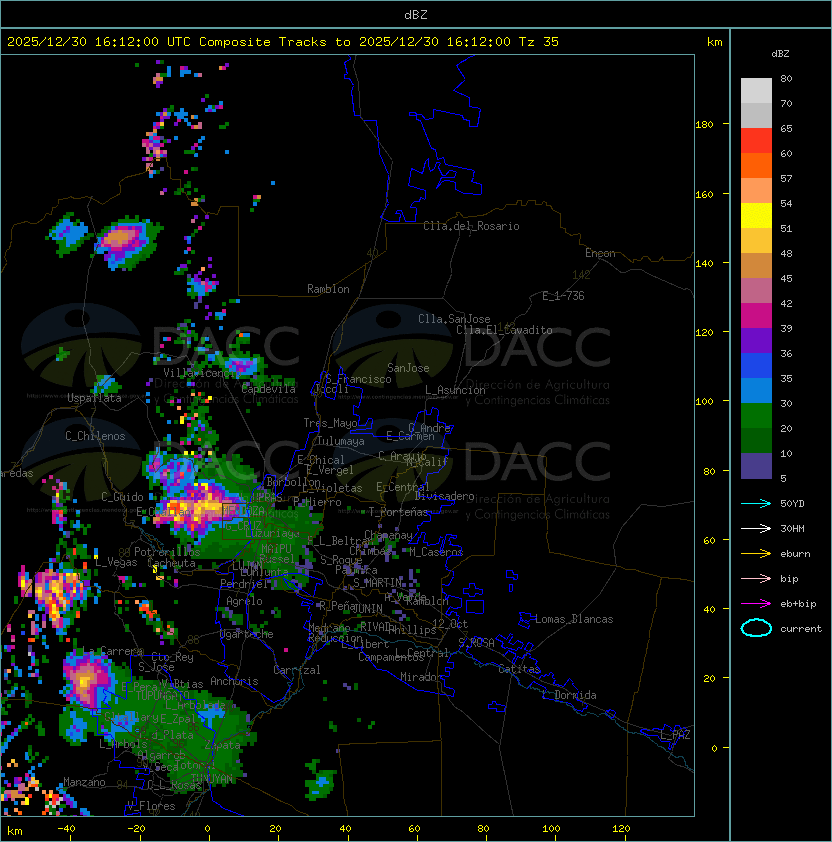Click the L_Vegas label
Screen dimensions: 832x842
point(116,562)
